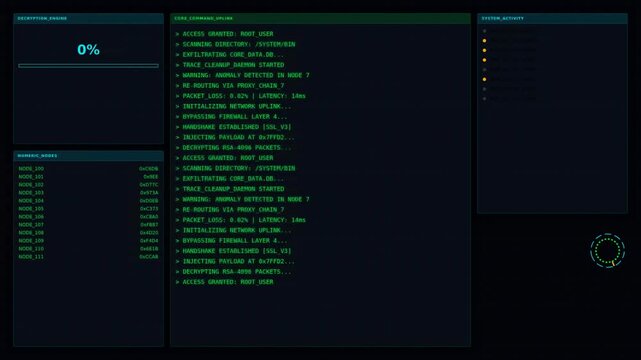Select the DECRYPTION_ENGINE panel header
Viewport: 641px width, 360px height.
pos(88,18)
